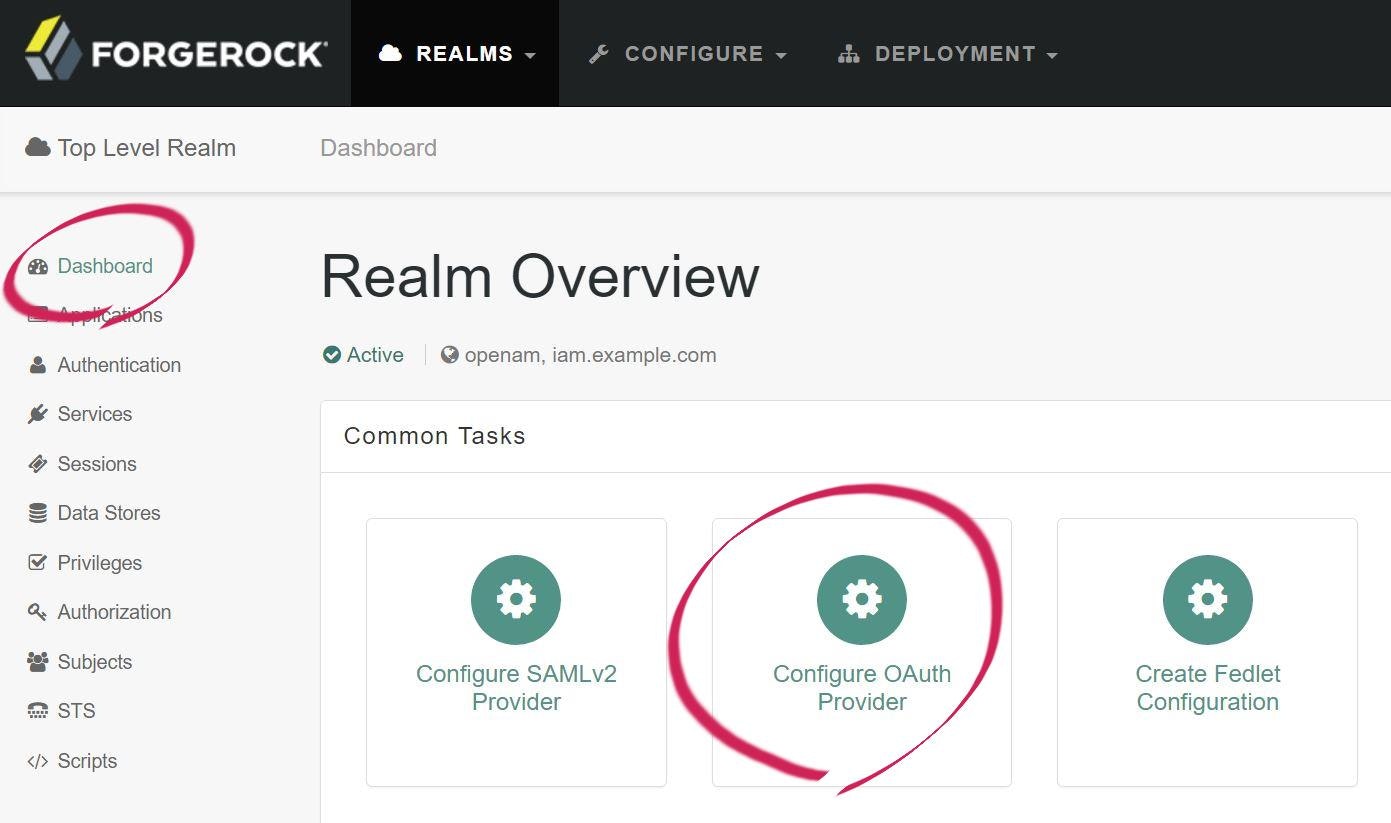Click the gear icon for Create Fedlet Configuration
This screenshot has height=823, width=1391.
(1208, 600)
